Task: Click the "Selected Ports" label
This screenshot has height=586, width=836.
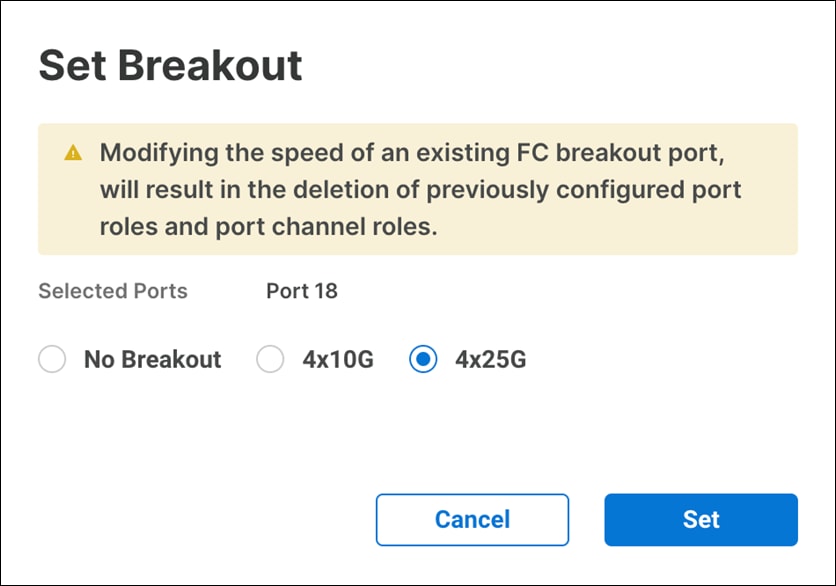Action: 113,292
